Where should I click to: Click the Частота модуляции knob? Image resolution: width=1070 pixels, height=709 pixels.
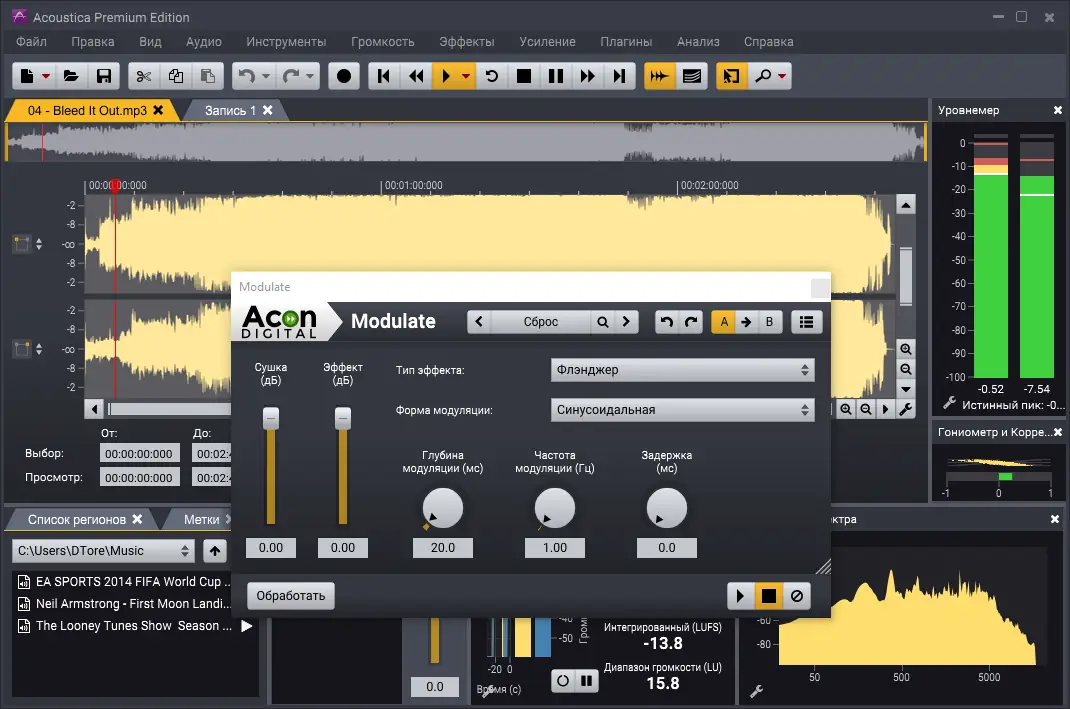(x=555, y=508)
